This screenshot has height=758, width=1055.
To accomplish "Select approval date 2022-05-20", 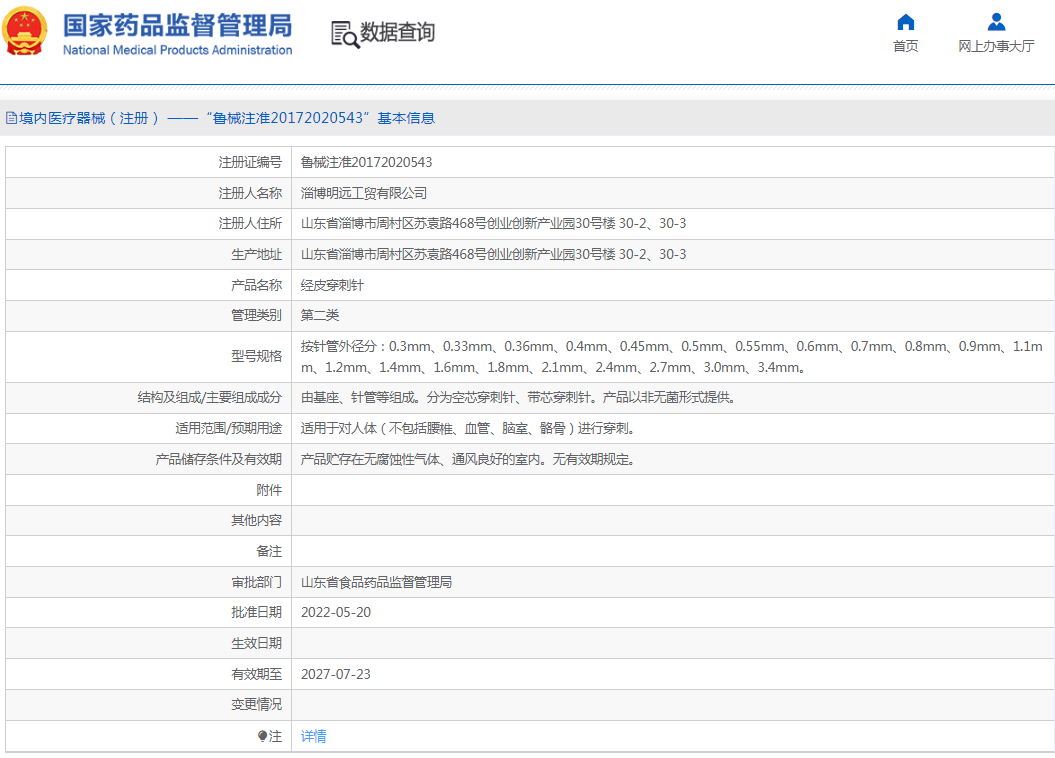I will [x=336, y=613].
